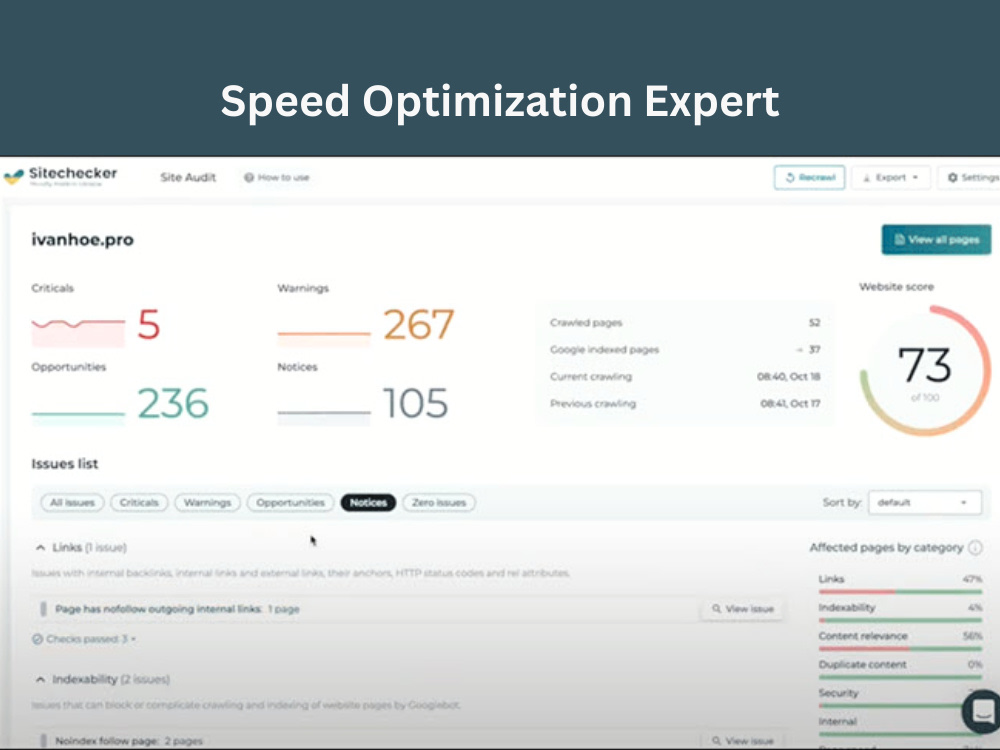The image size is (1000, 750).
Task: Click the Security category label
Action: coord(839,693)
